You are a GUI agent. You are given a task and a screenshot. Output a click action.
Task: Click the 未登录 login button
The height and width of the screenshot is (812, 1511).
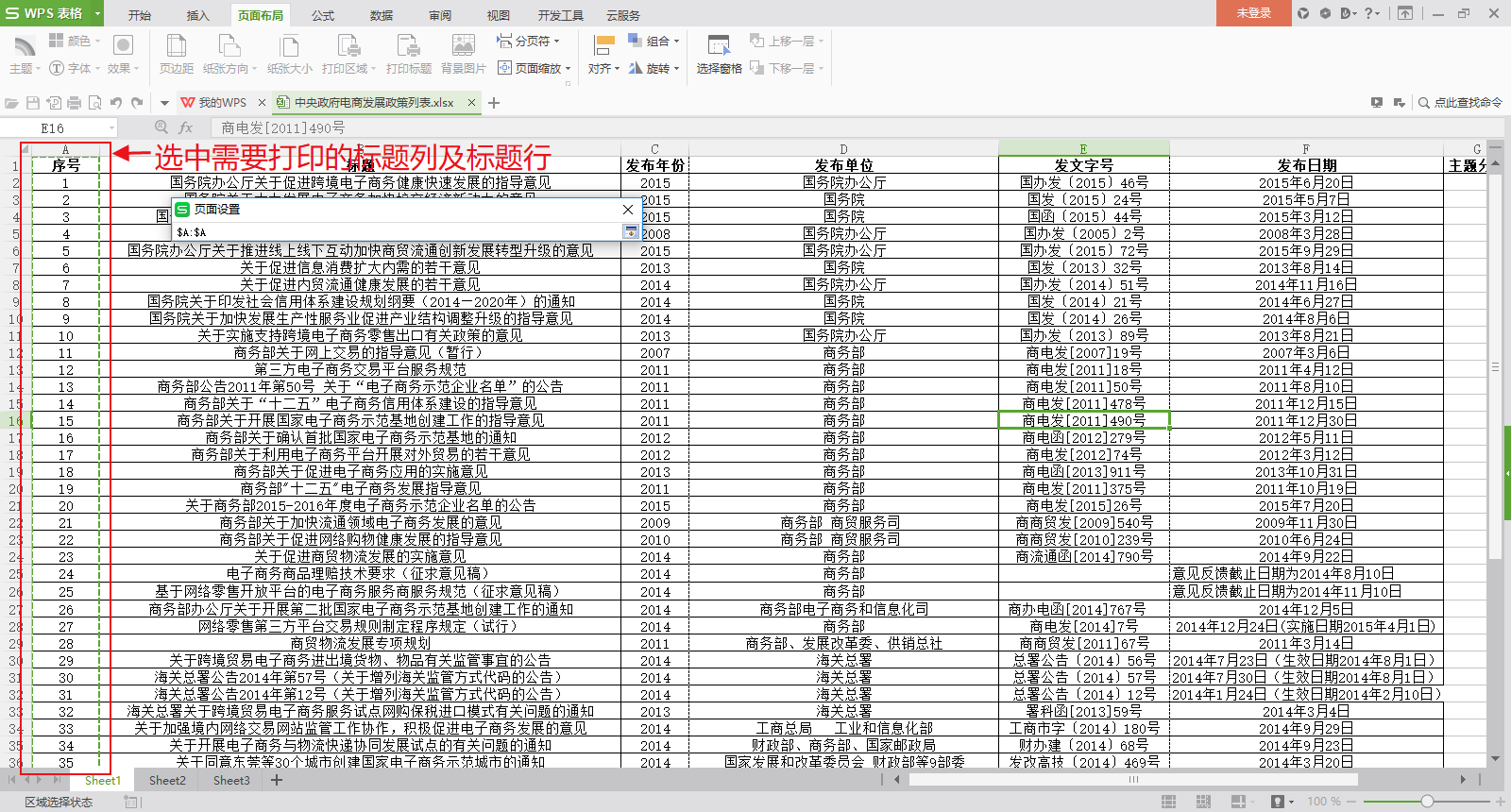click(x=1254, y=13)
